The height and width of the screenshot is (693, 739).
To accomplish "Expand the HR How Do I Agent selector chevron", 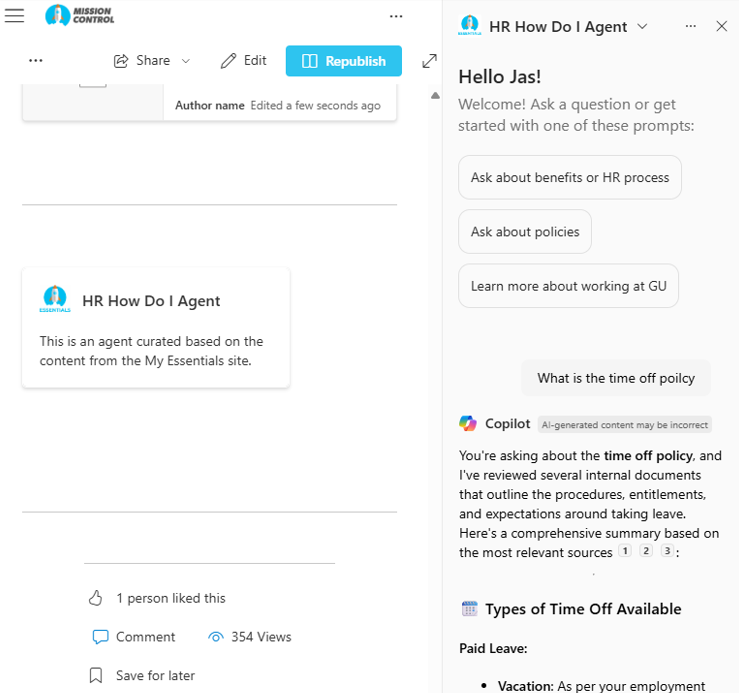I will (642, 26).
